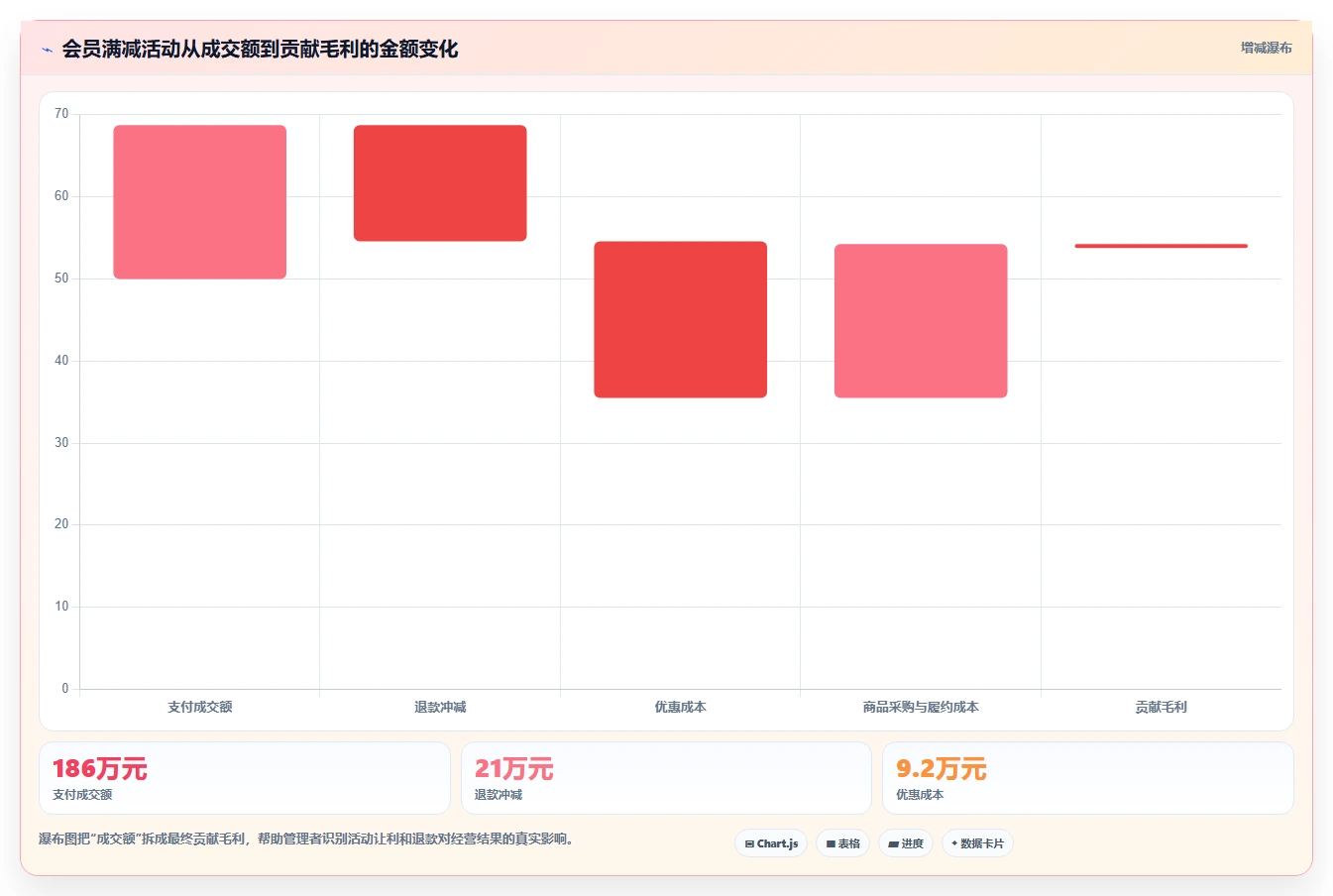
Task: Select the 表格 tag chip
Action: click(843, 843)
